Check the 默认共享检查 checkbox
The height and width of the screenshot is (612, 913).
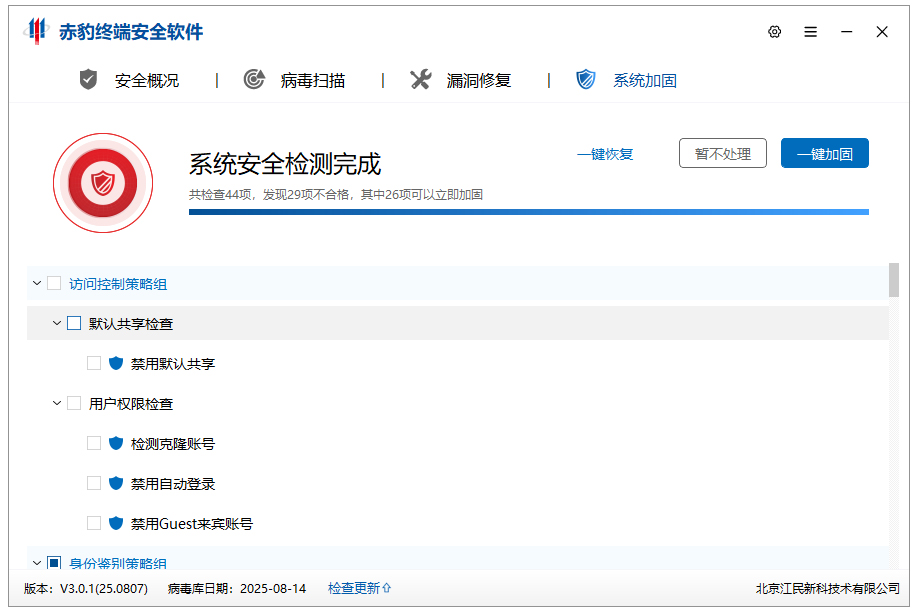[74, 323]
